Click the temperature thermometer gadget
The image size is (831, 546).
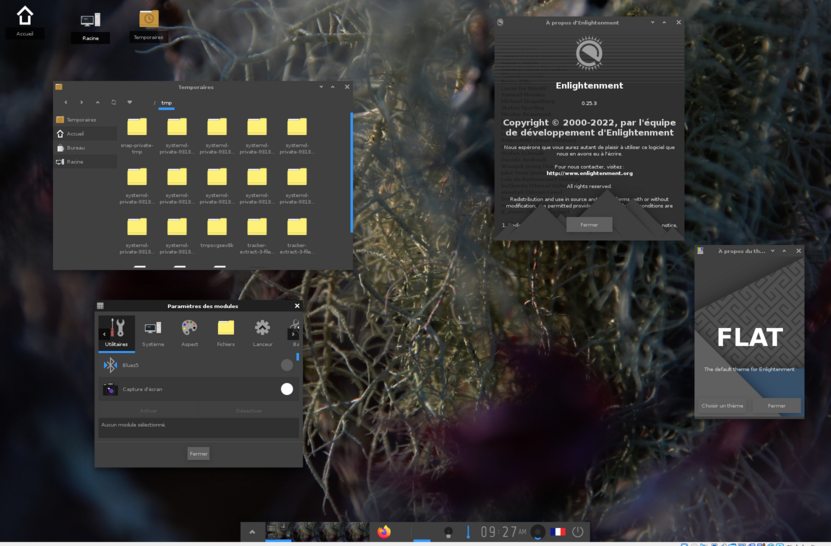click(x=468, y=532)
